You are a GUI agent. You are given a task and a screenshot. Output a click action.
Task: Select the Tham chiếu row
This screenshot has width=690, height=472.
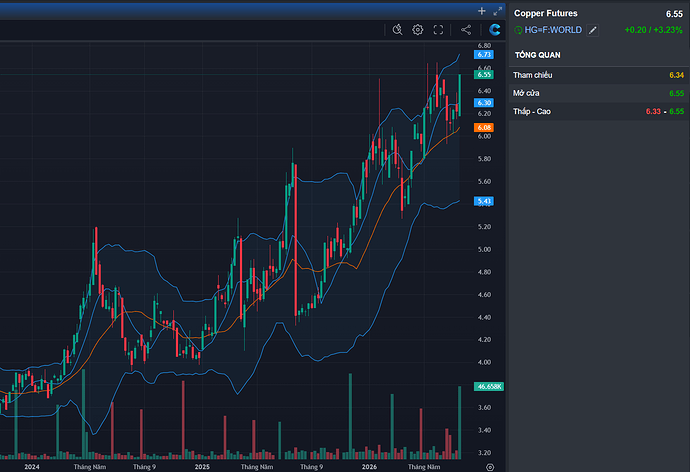(x=598, y=75)
